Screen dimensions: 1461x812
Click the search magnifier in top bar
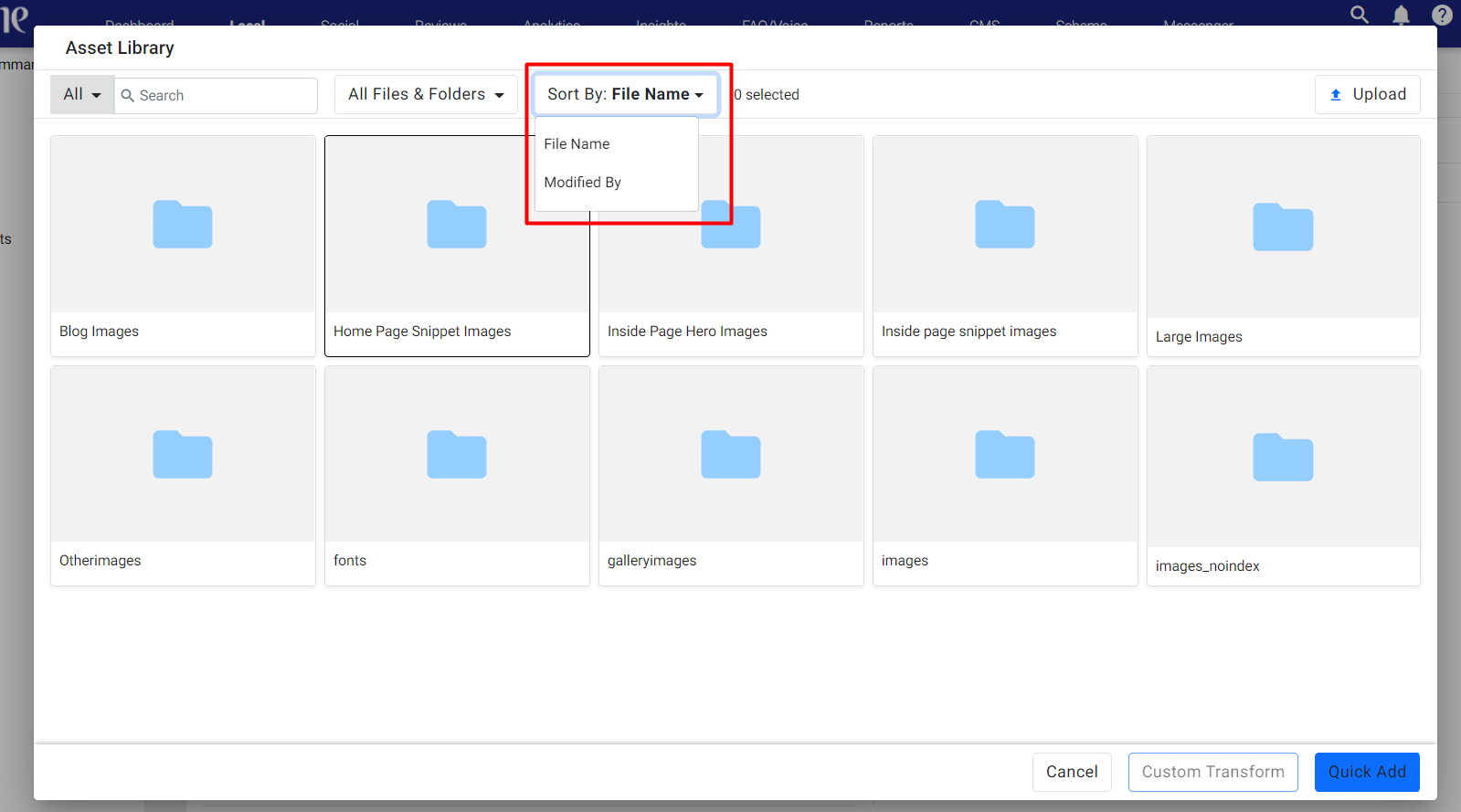pyautogui.click(x=1360, y=15)
